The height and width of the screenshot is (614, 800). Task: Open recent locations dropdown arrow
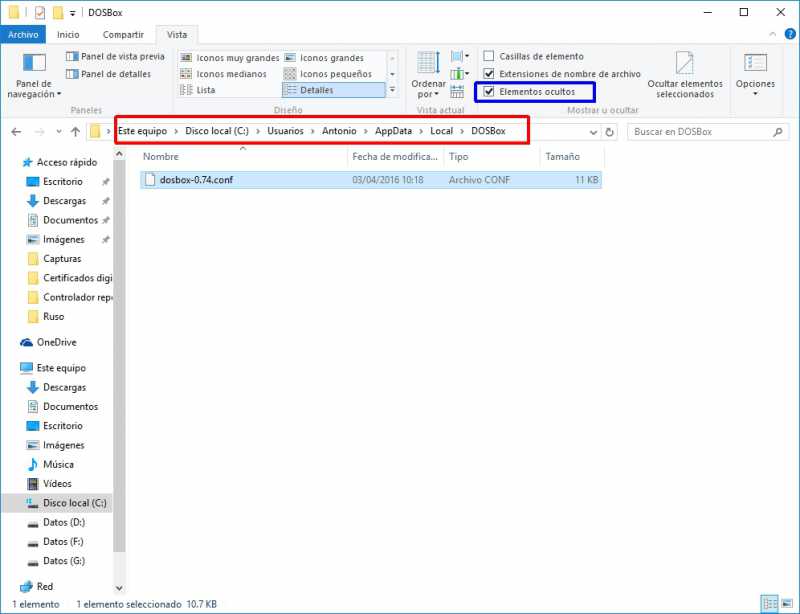(59, 132)
